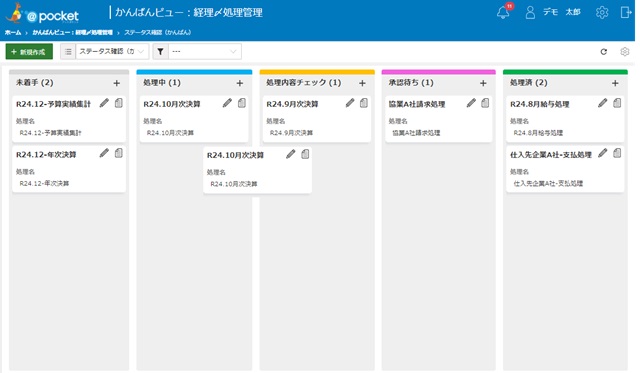Copy the R24.9月次決算 card
The width and height of the screenshot is (640, 373).
[x=364, y=103]
